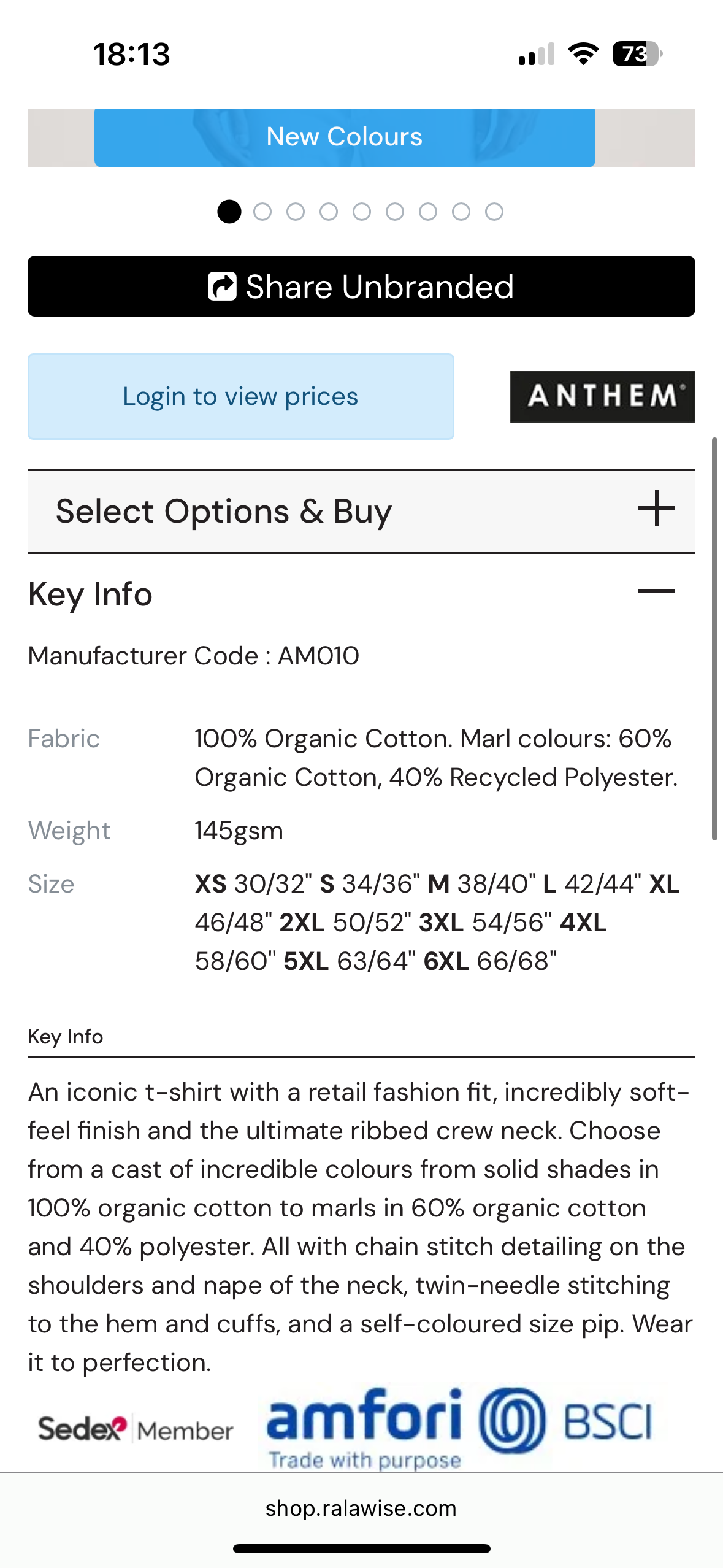Tap the share arrow icon
This screenshot has height=1568, width=723.
(x=222, y=286)
